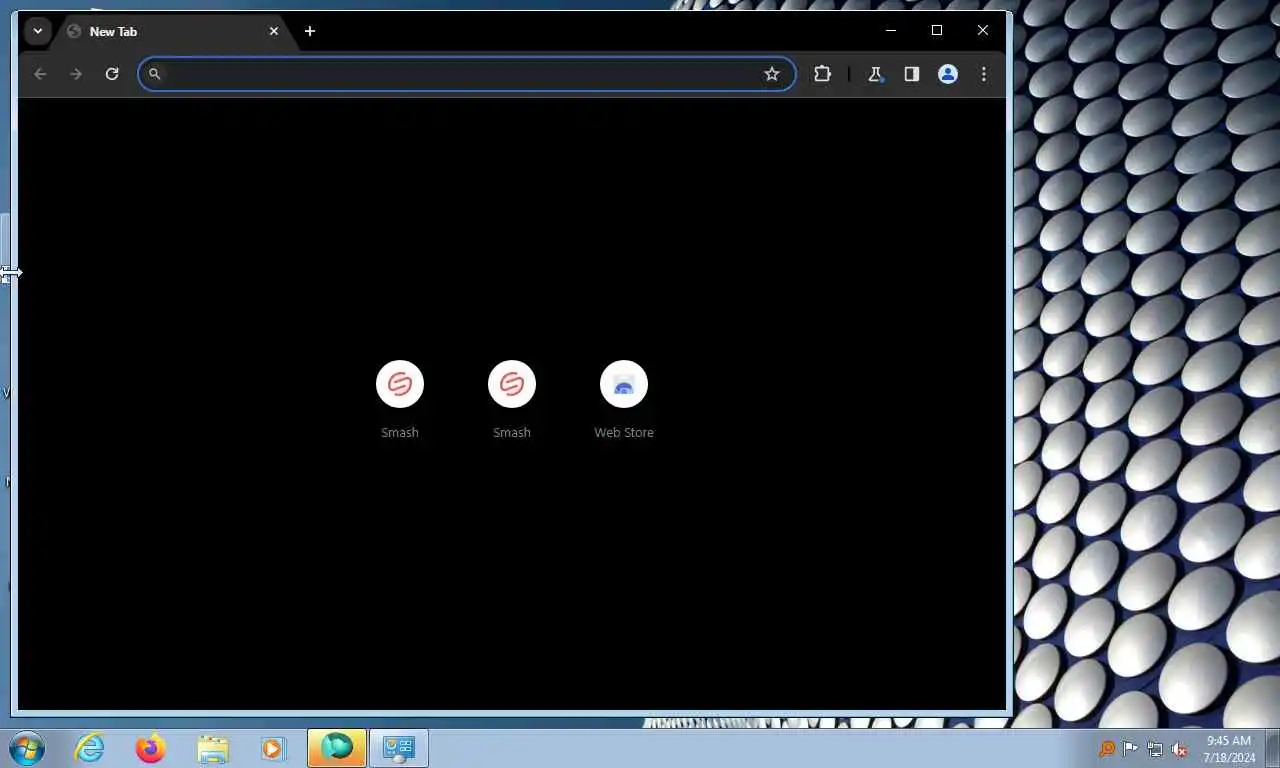The height and width of the screenshot is (768, 1280).
Task: Go forward using the forward arrow
Action: 76,74
